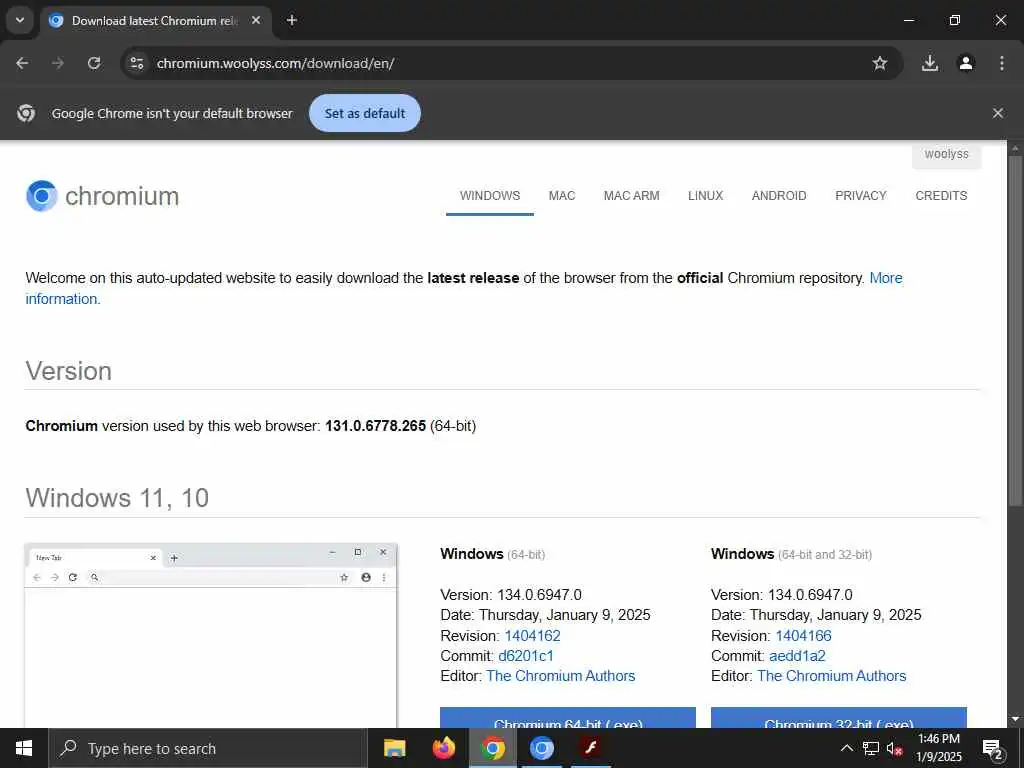Switch to Google Chrome in the taskbar

pyautogui.click(x=493, y=748)
